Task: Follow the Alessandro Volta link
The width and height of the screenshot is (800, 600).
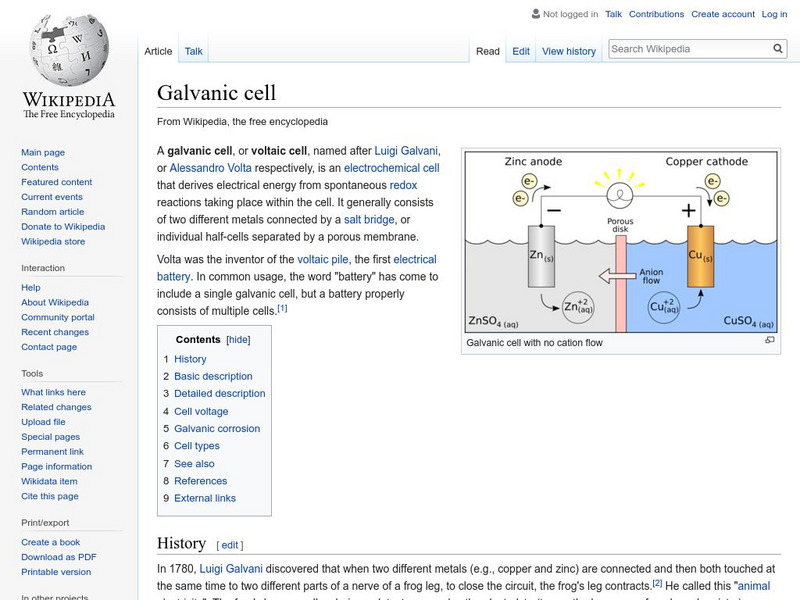Action: [x=210, y=168]
